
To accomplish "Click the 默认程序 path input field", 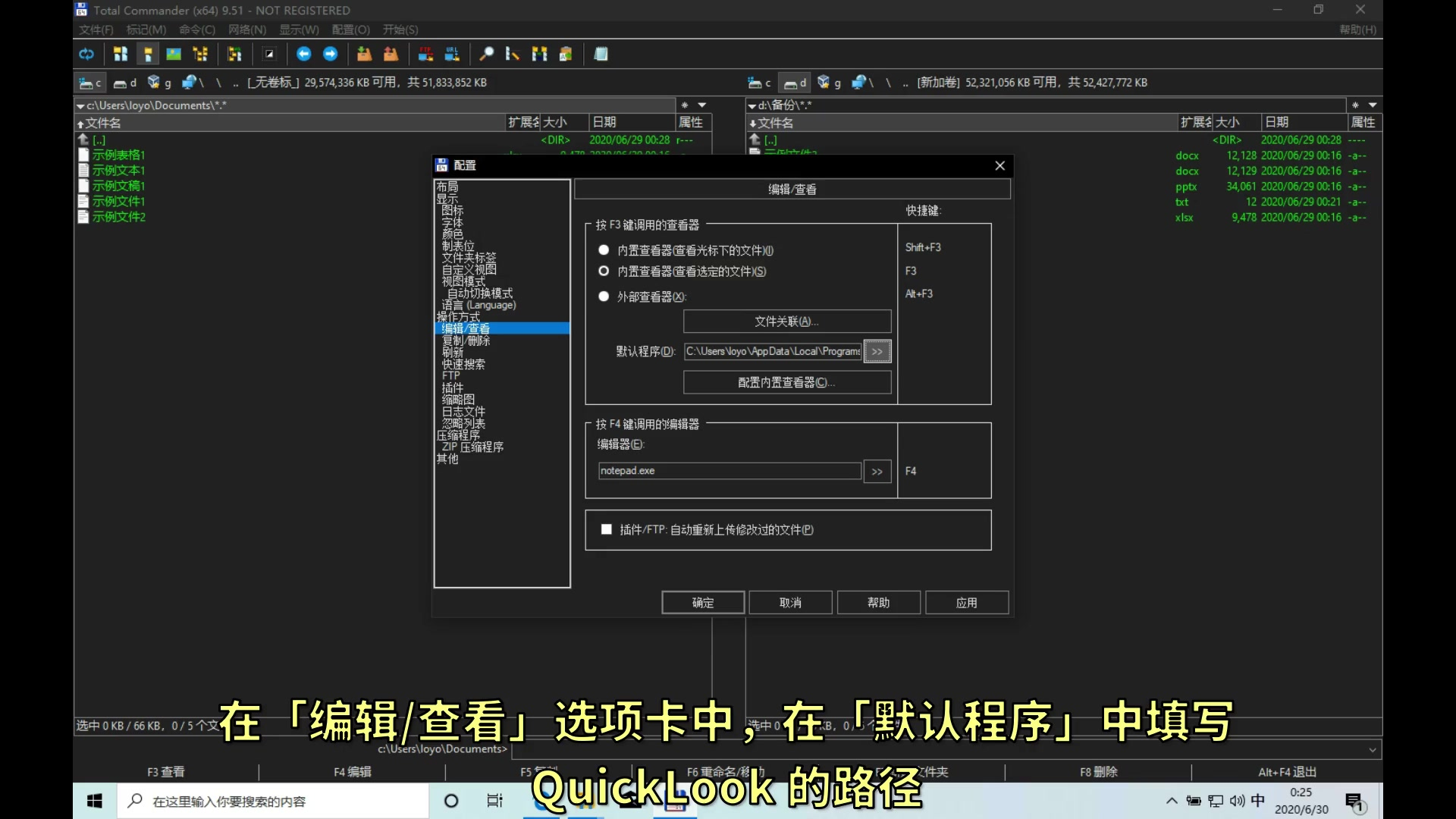I will (x=772, y=351).
